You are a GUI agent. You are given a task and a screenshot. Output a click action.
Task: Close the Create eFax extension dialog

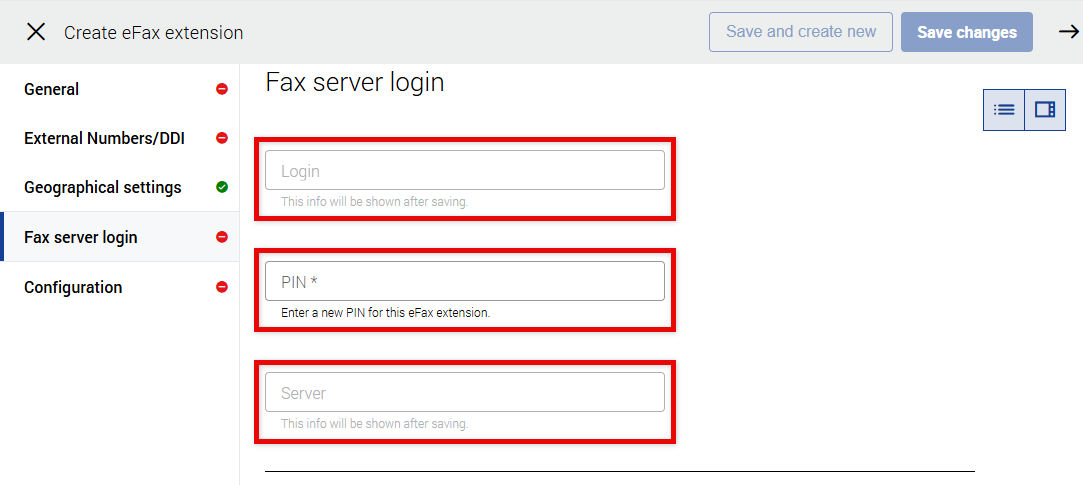click(x=36, y=32)
